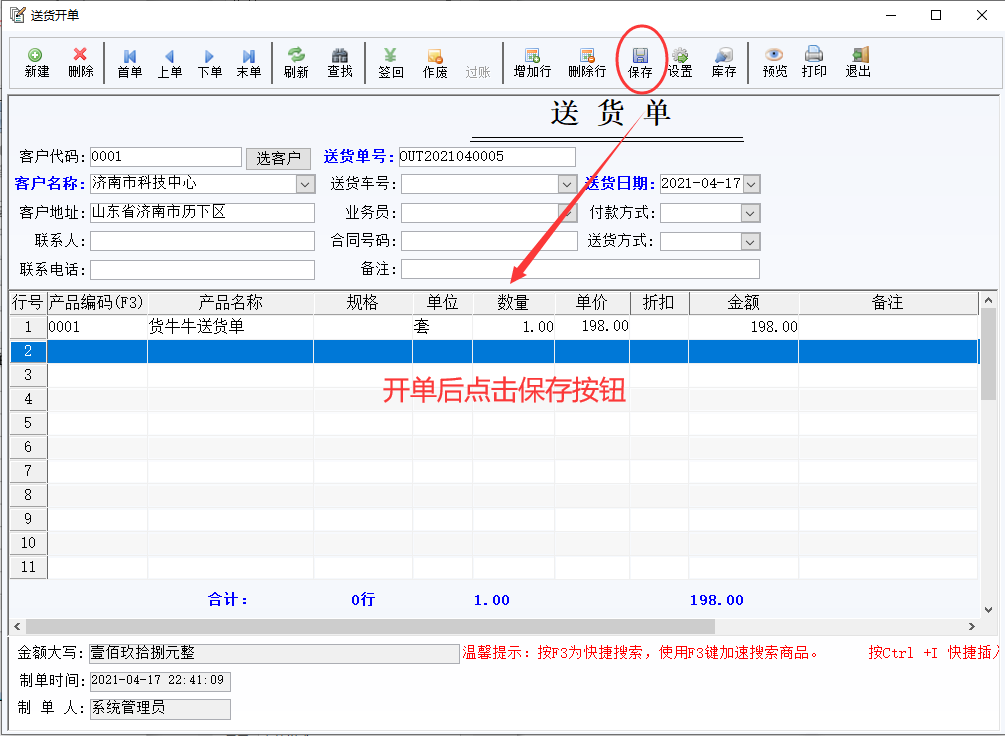
Task: Click the 规格 column header
Action: point(363,303)
